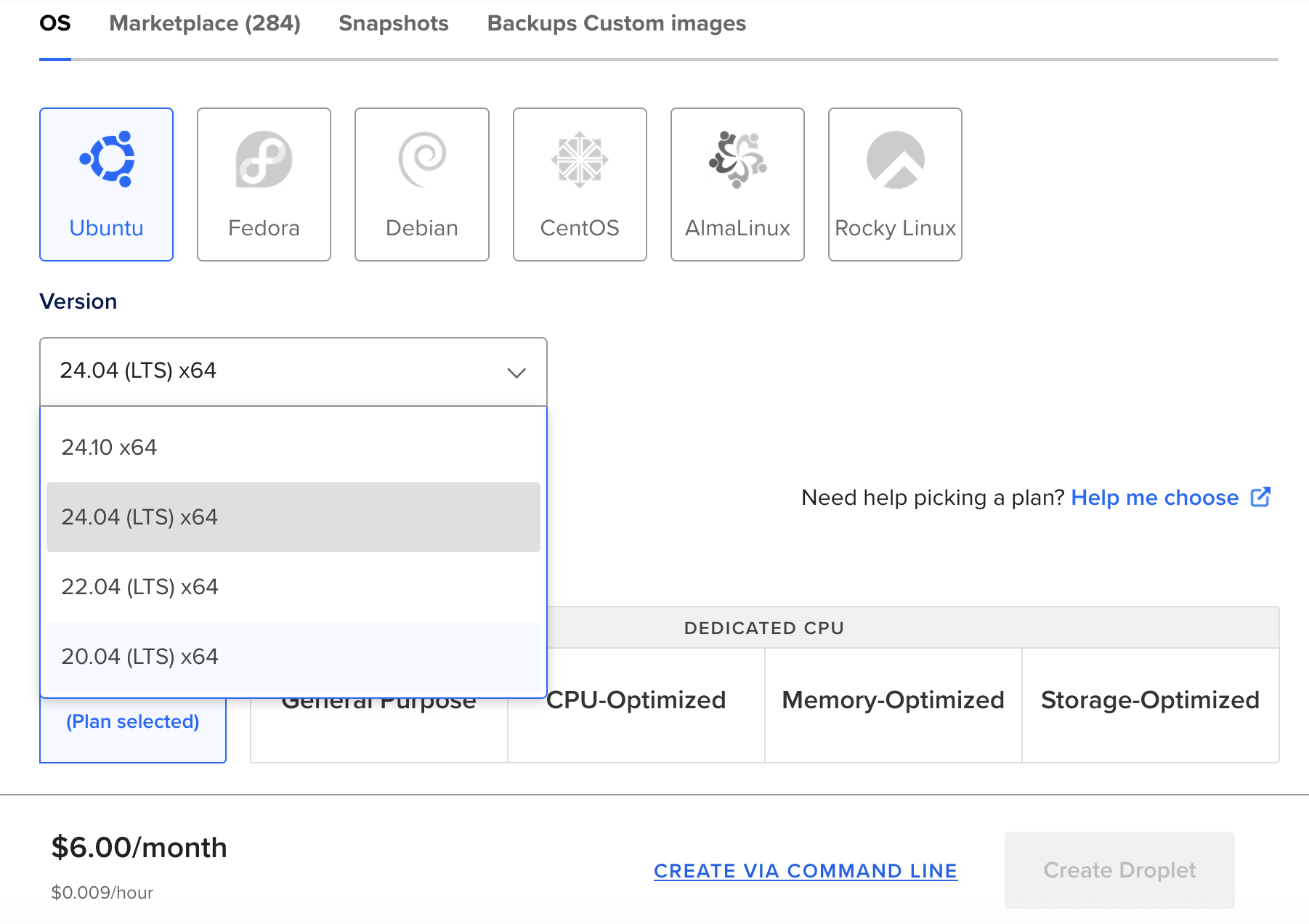This screenshot has width=1309, height=924.
Task: Select the CPU-Optimized plan type
Action: click(x=636, y=700)
